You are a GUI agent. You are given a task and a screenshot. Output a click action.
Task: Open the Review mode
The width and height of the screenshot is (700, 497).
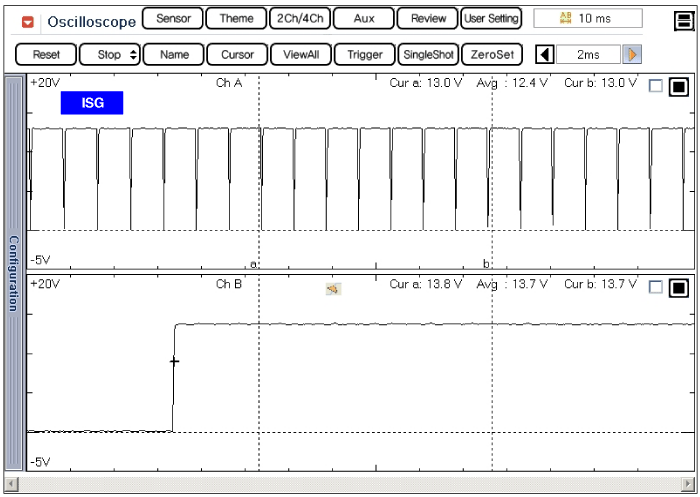[428, 19]
